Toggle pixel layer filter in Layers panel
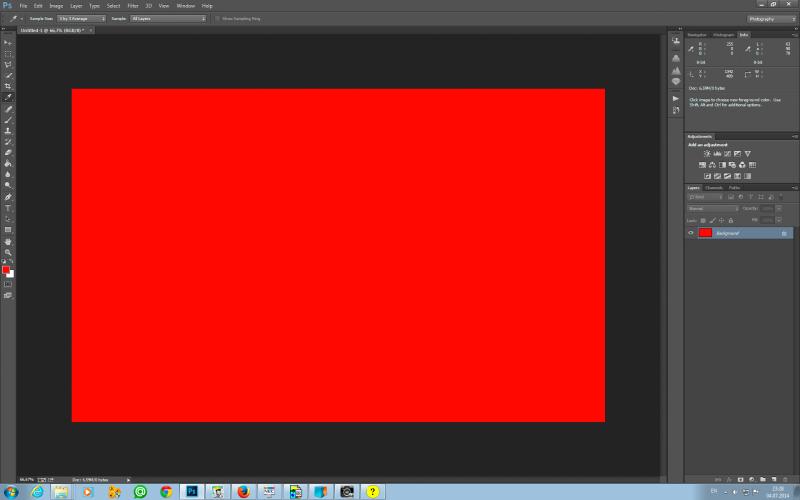The width and height of the screenshot is (800, 500). coord(731,197)
